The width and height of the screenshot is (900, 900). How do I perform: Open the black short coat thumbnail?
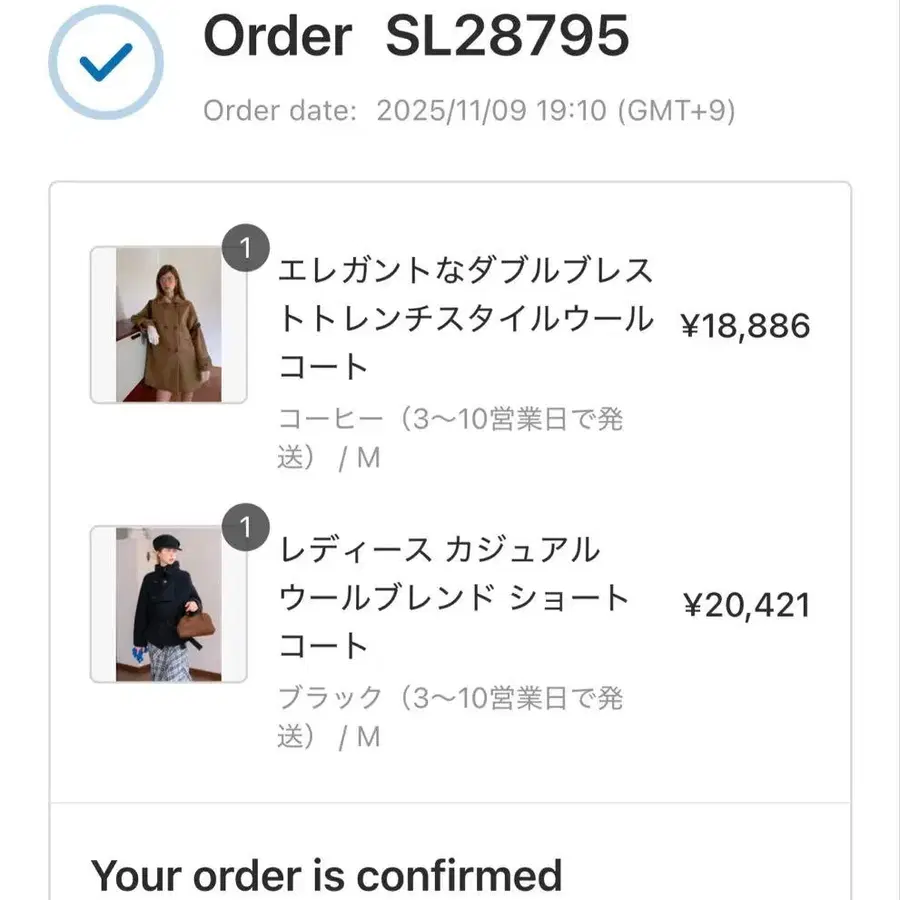168,604
